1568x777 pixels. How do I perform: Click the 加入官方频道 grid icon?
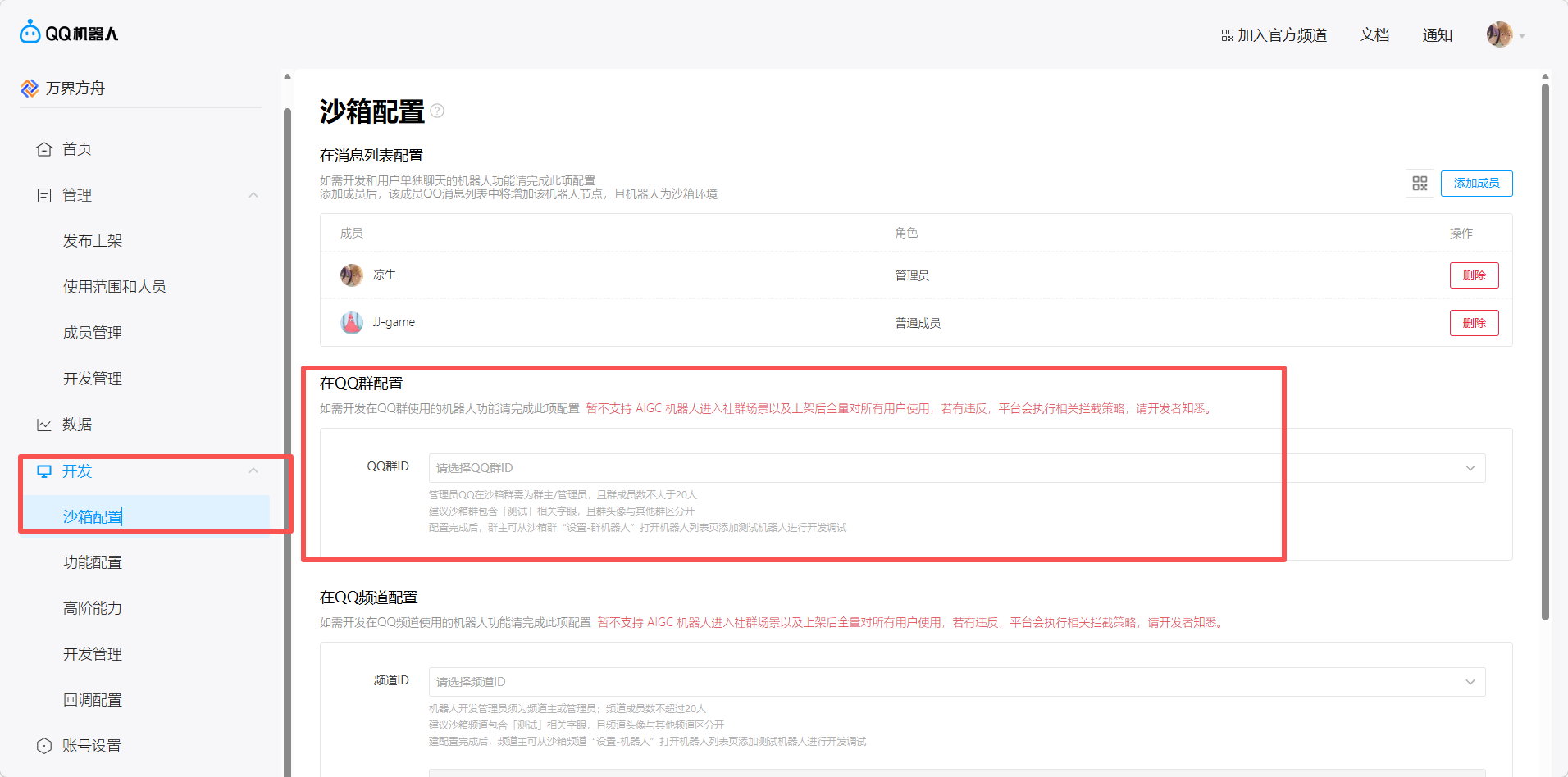click(1227, 35)
